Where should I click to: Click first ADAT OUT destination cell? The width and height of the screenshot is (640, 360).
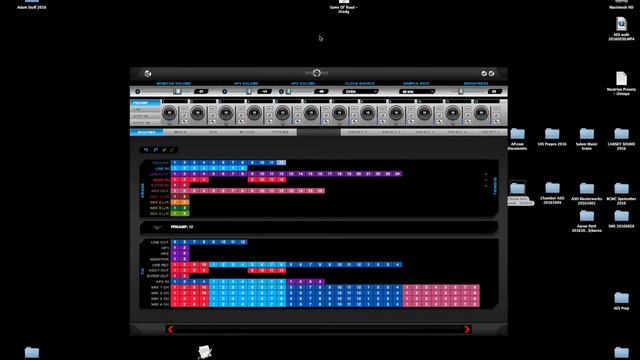[175, 270]
